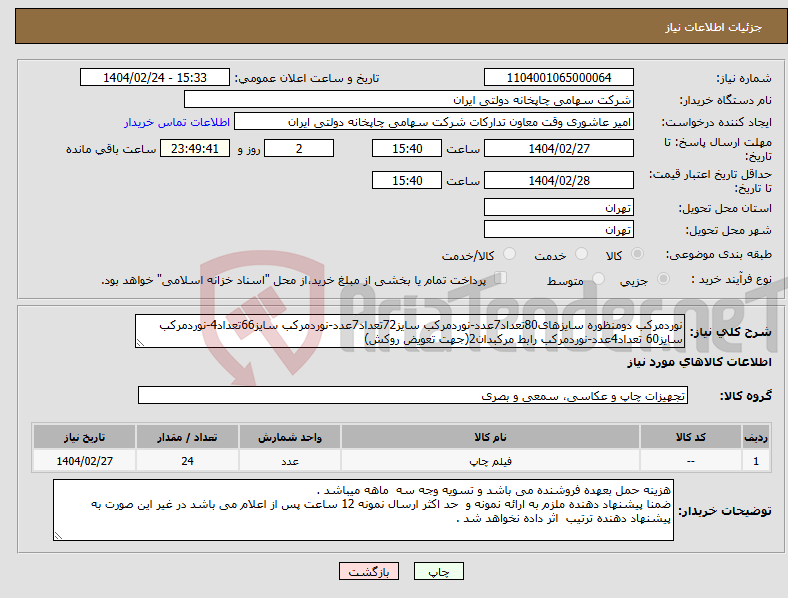
Task: Click the quantity cell showing 24
Action: click(x=187, y=461)
